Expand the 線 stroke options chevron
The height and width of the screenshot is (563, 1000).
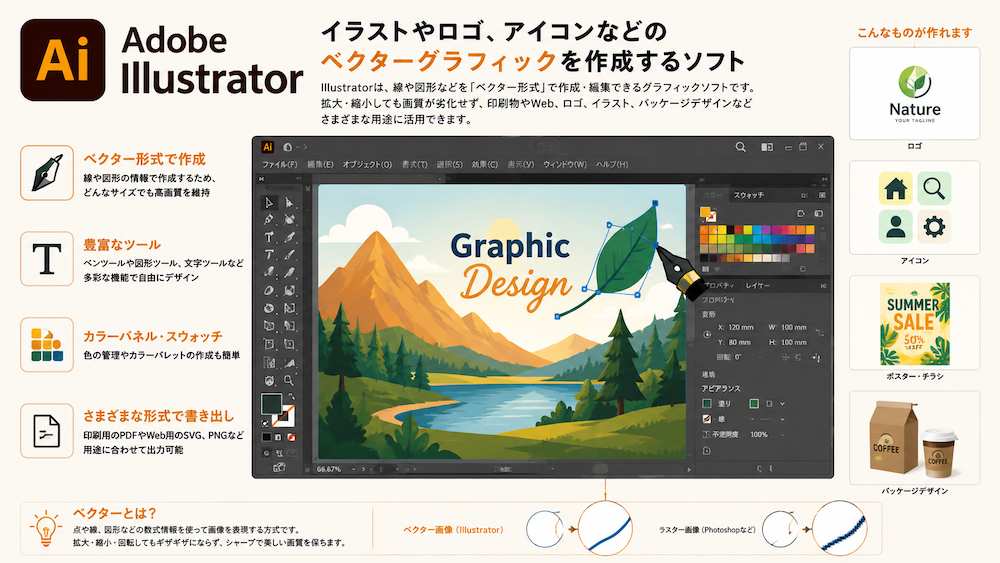782,419
